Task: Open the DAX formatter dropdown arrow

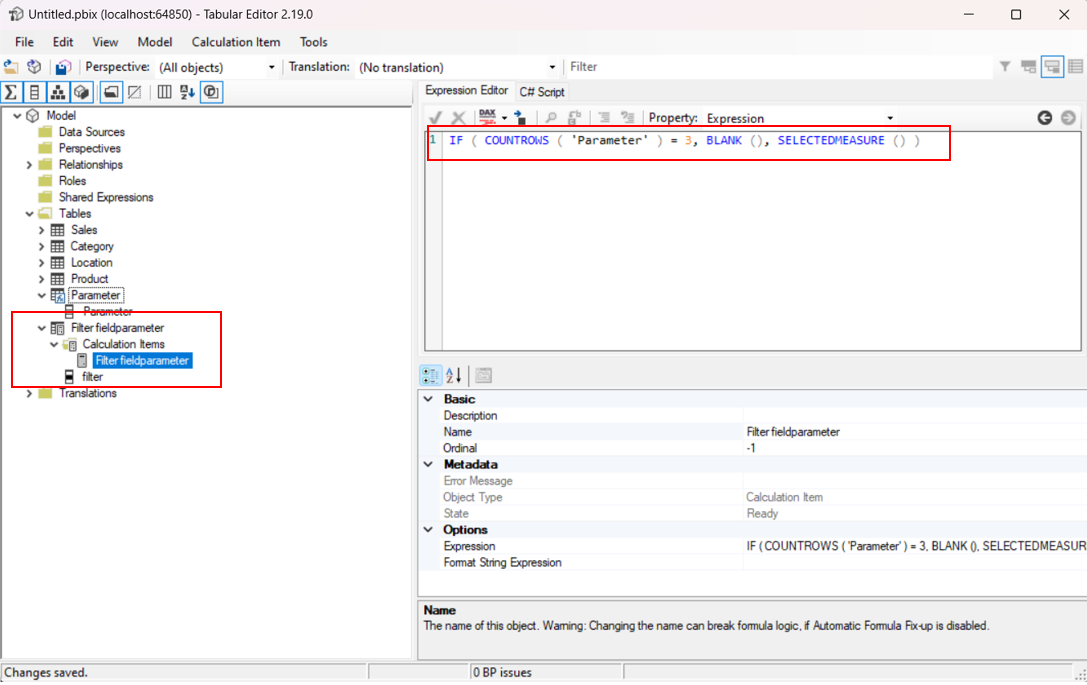Action: pyautogui.click(x=505, y=118)
